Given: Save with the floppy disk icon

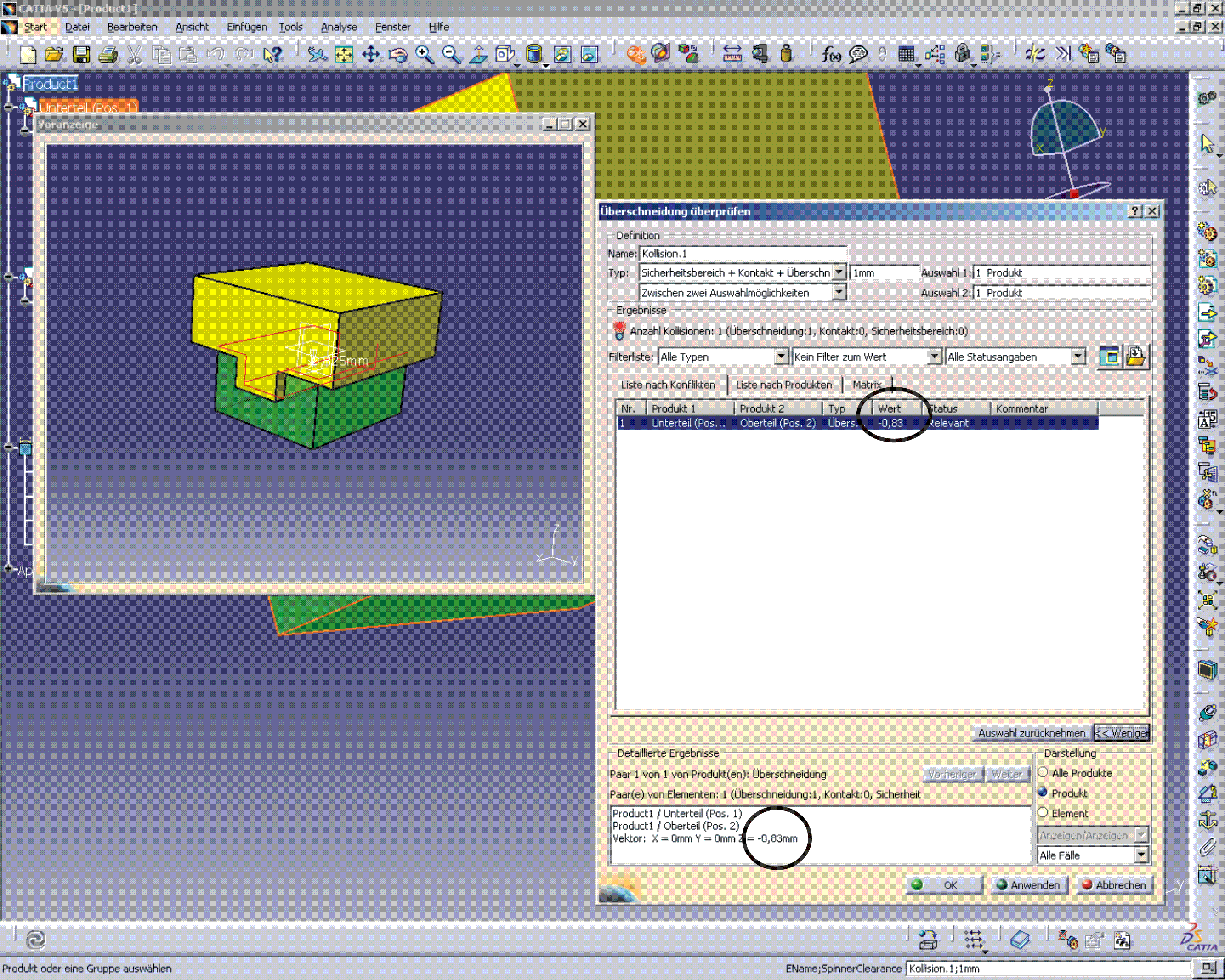Looking at the screenshot, I should tap(81, 55).
